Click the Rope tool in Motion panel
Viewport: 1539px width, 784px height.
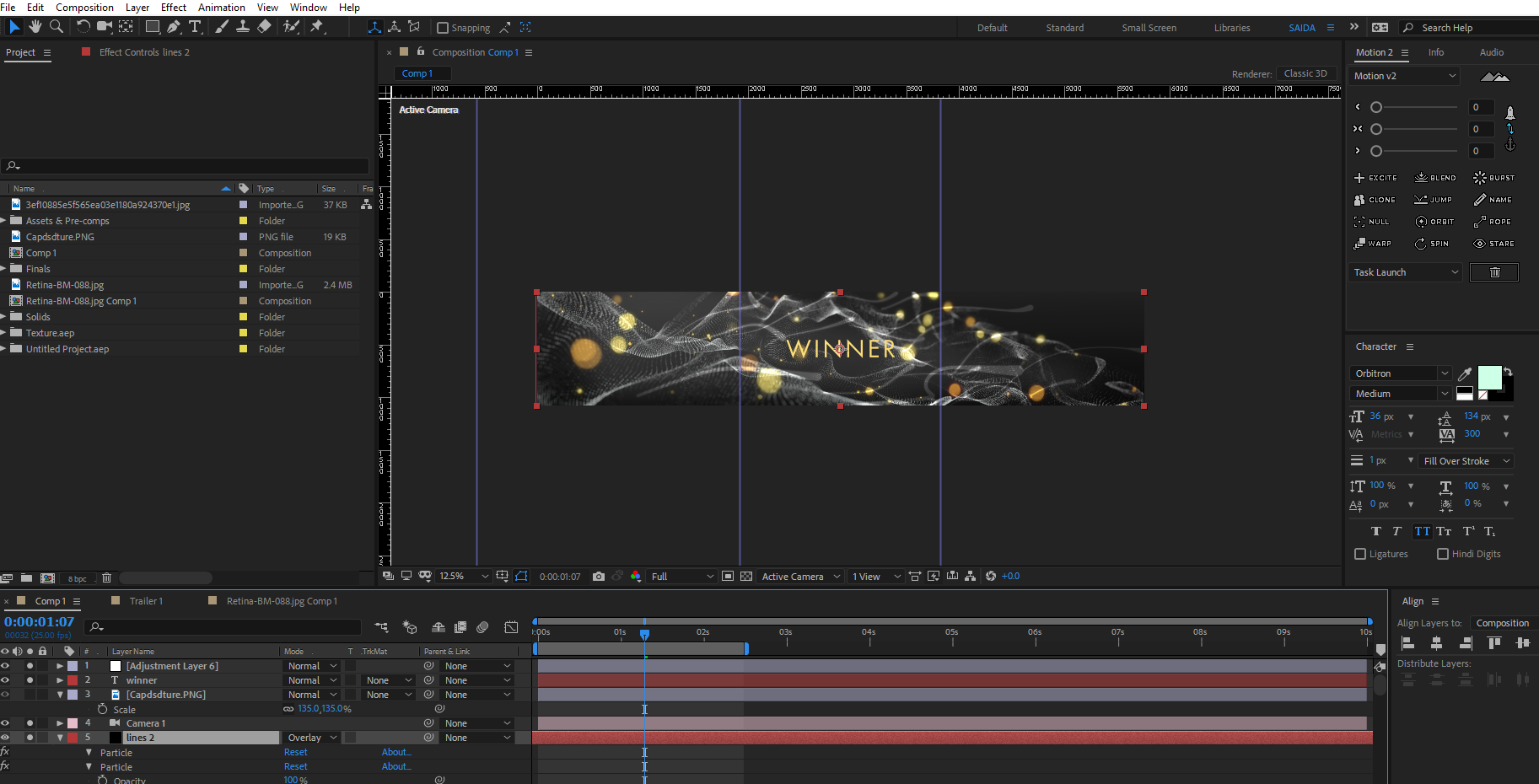tap(1493, 222)
